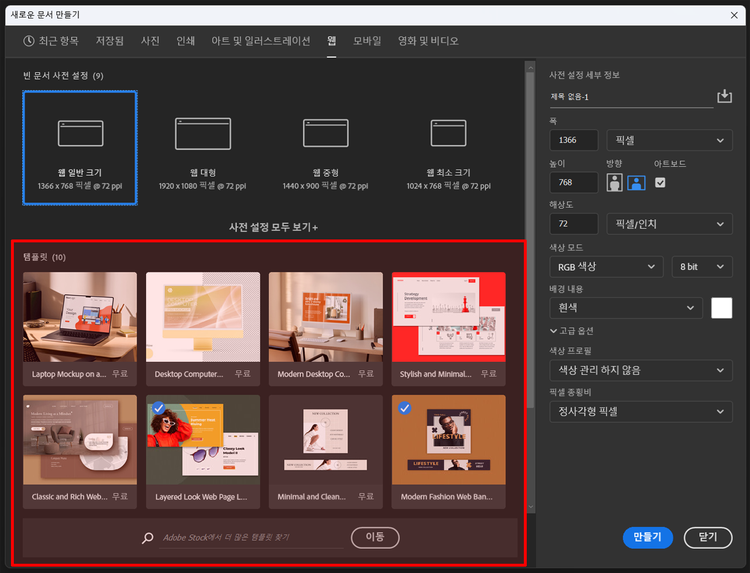Select the Modern Desktop Co... template thumbnail
Viewport: 750px width, 573px height.
(x=326, y=317)
